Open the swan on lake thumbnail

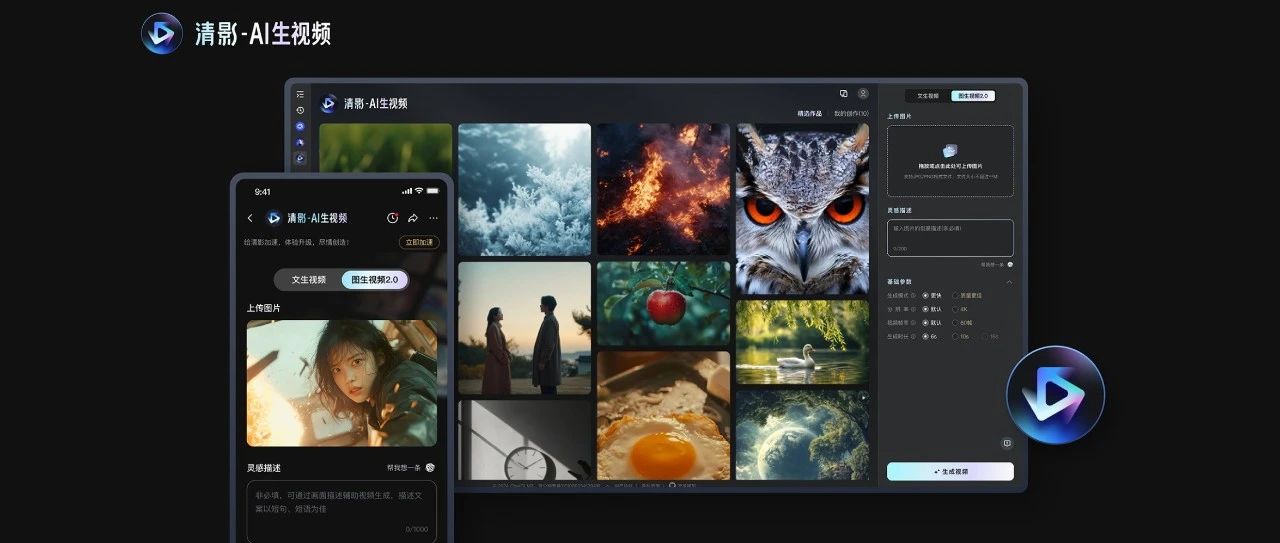[803, 342]
